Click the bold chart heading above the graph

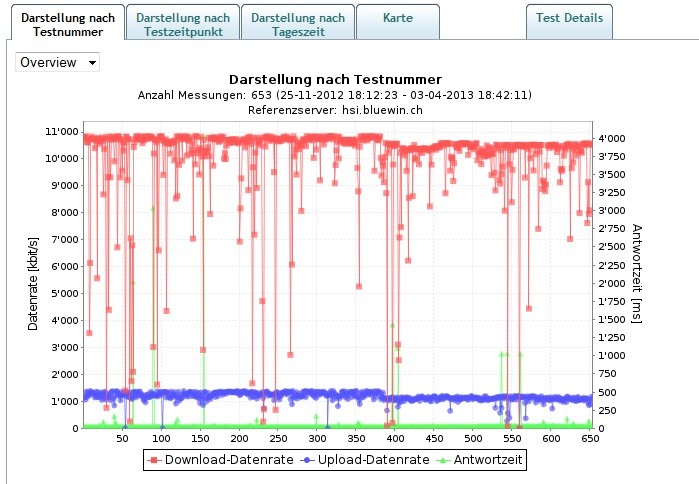pyautogui.click(x=335, y=79)
